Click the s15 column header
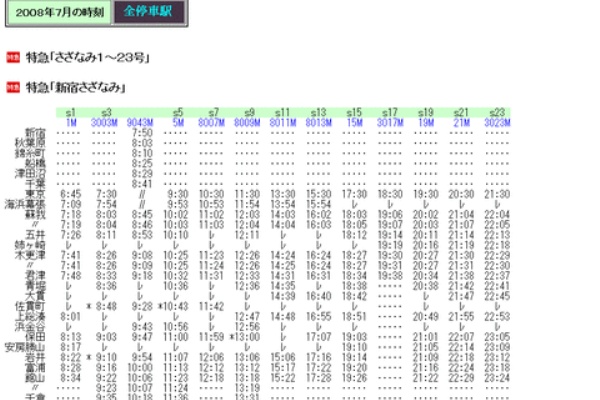600x400 pixels. [354, 113]
